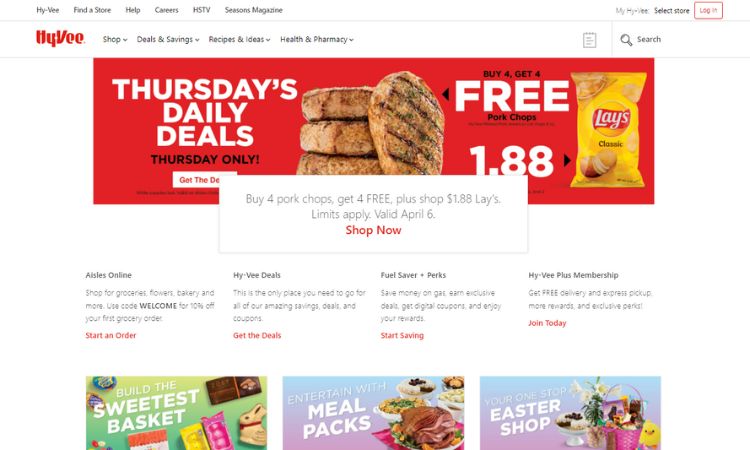Open Deals & Savings dropdown
750x450 pixels.
point(168,39)
